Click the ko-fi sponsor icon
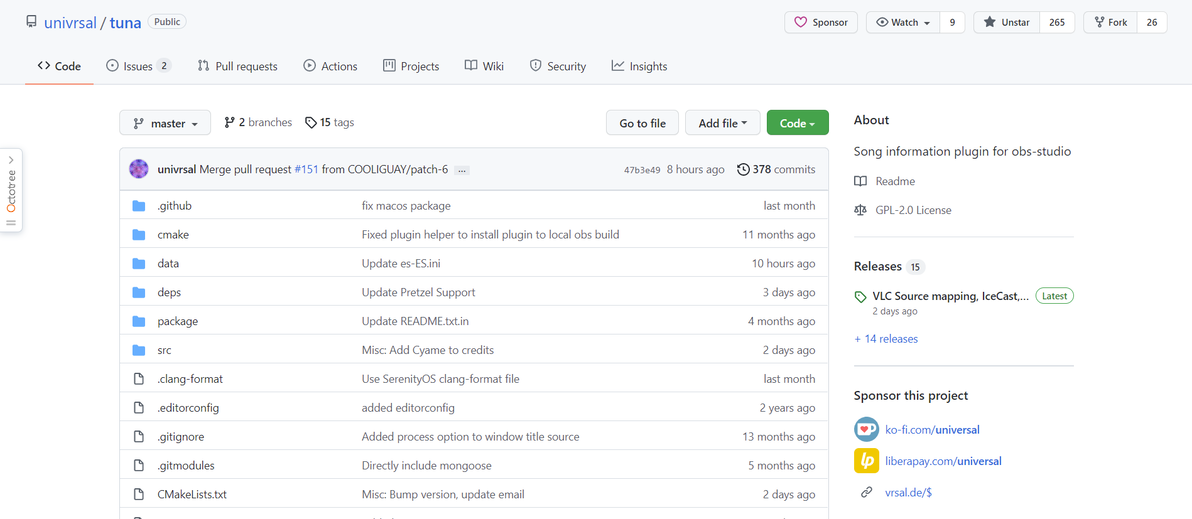 tap(866, 430)
